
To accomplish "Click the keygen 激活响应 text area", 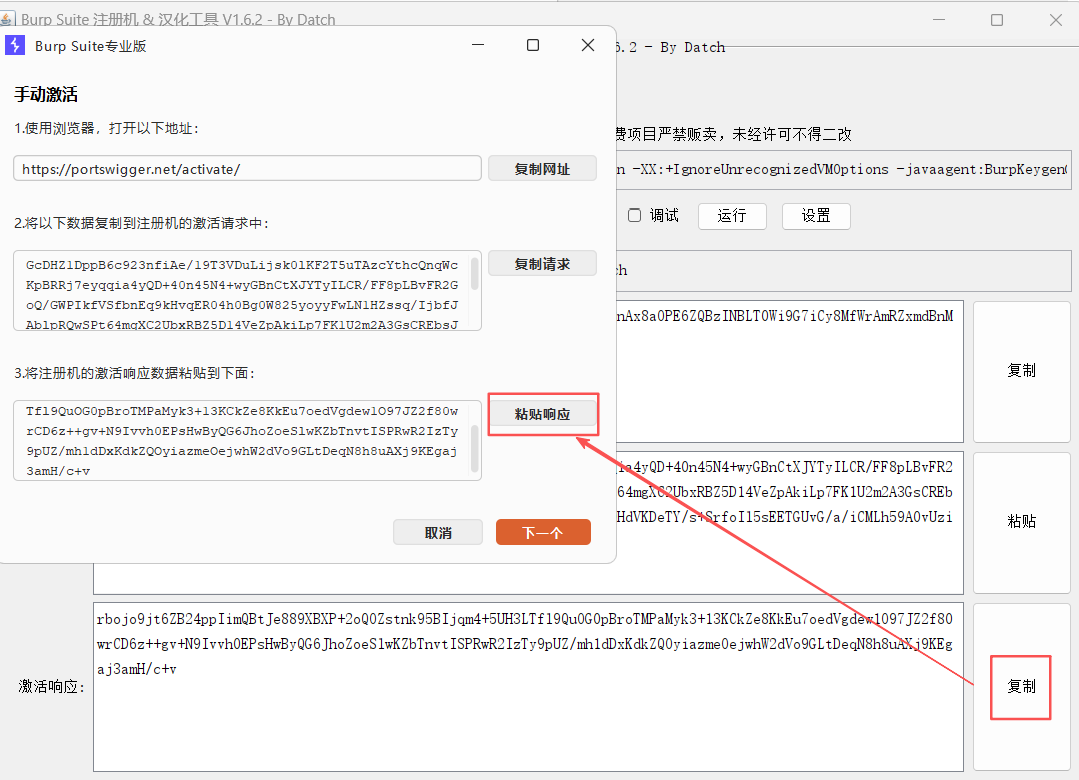I will 528,687.
